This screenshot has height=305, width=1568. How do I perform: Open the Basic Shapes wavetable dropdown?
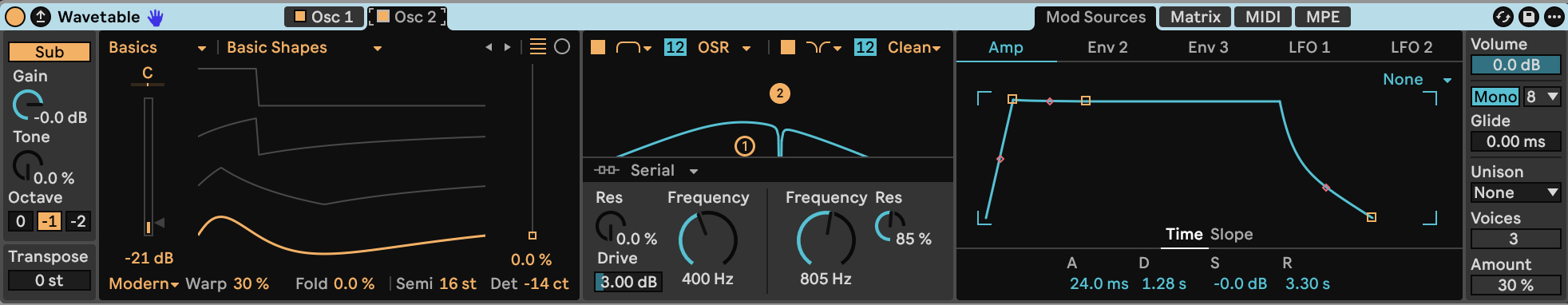[304, 48]
